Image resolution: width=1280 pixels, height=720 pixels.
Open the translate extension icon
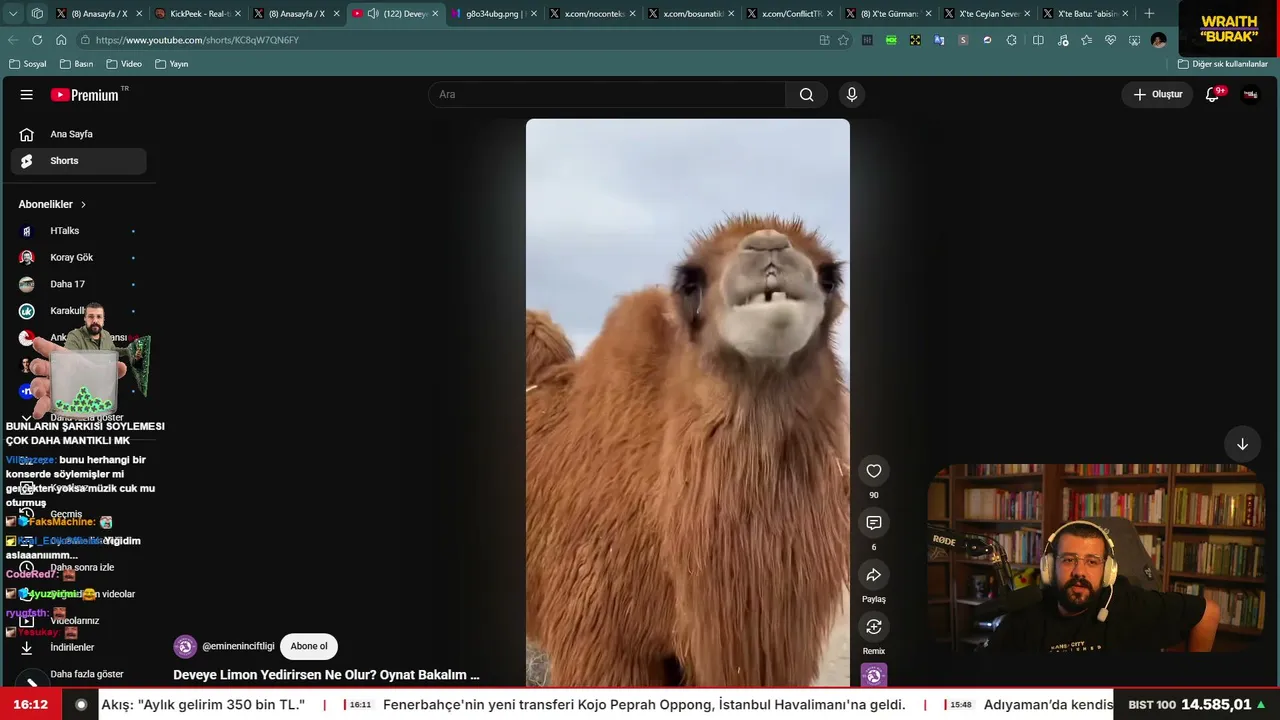click(939, 40)
